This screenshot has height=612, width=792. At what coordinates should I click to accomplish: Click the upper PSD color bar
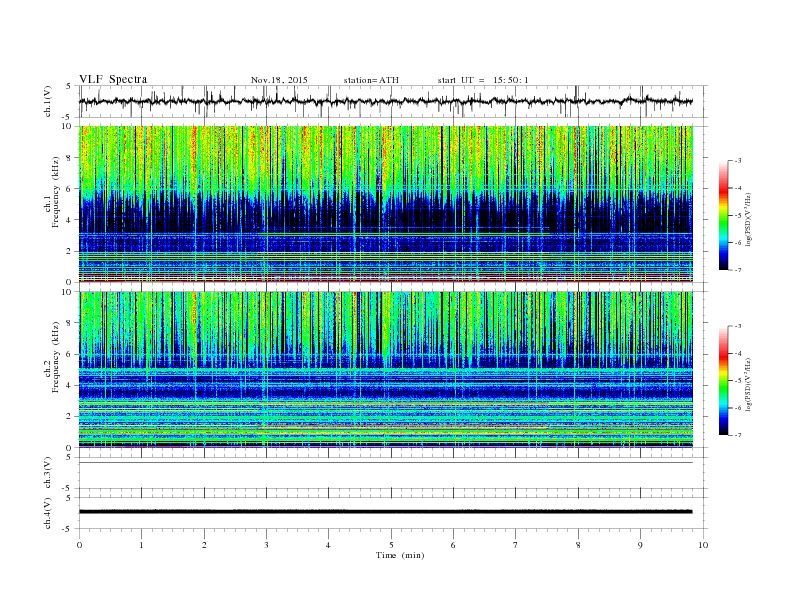coord(724,216)
